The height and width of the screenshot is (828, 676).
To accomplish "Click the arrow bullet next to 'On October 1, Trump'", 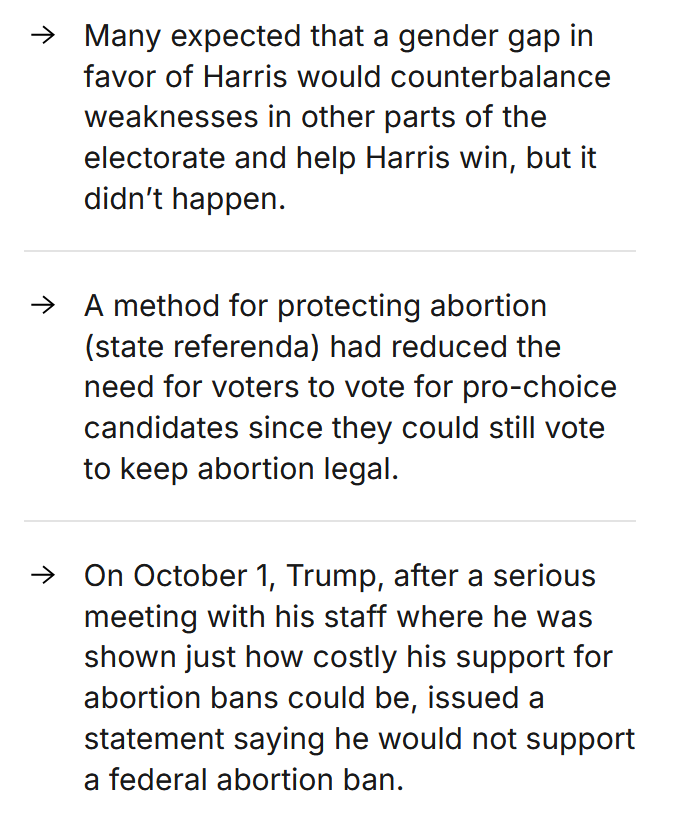I will tap(43, 576).
